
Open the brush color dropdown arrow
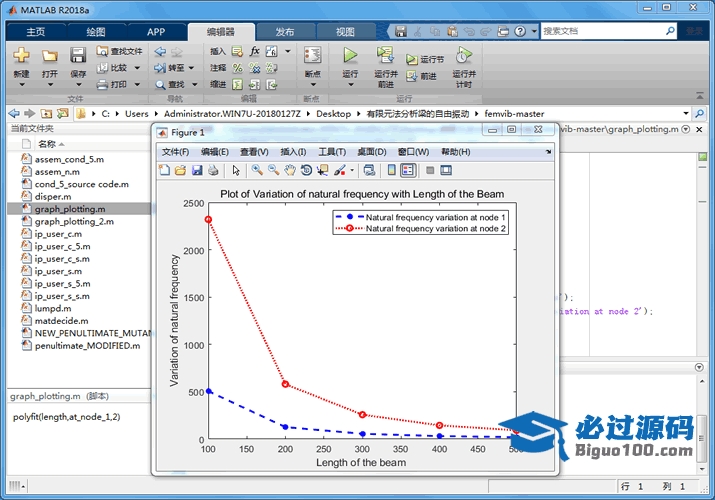coord(352,170)
